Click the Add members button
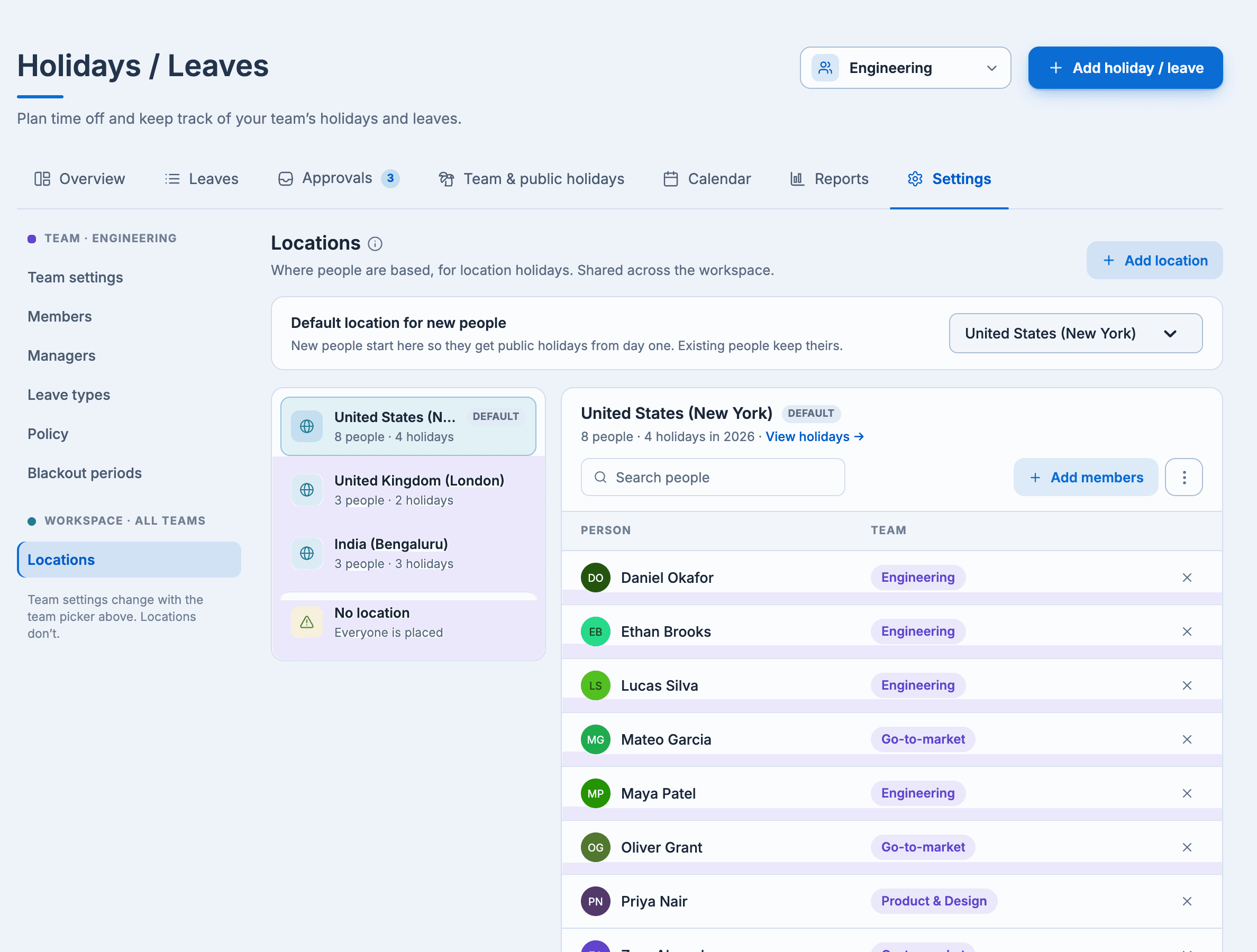The width and height of the screenshot is (1257, 952). click(x=1086, y=477)
